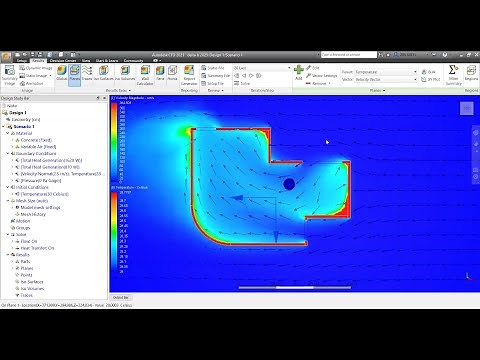Select the Parts results task

160,73
